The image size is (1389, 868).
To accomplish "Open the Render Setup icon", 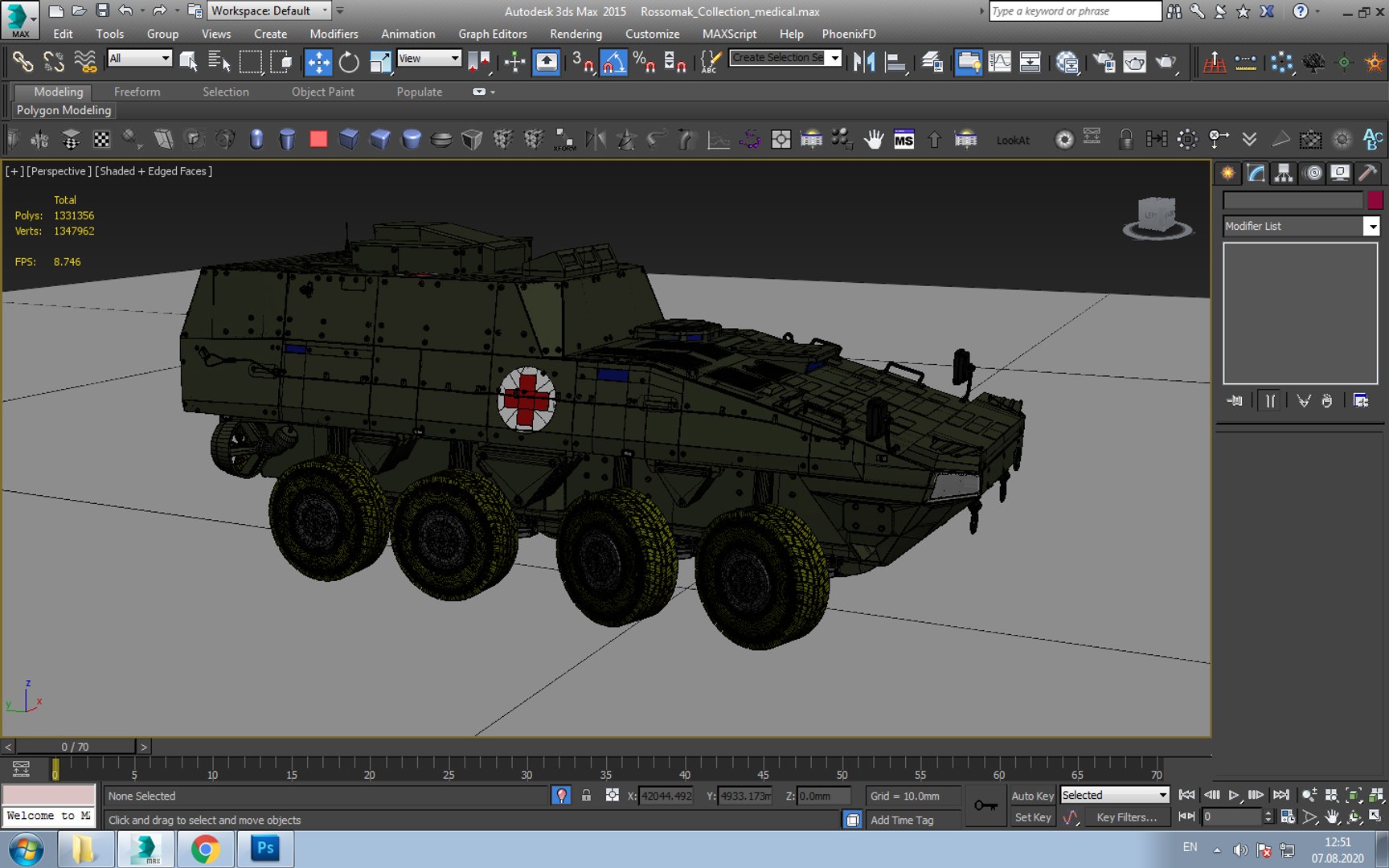I will (1104, 62).
